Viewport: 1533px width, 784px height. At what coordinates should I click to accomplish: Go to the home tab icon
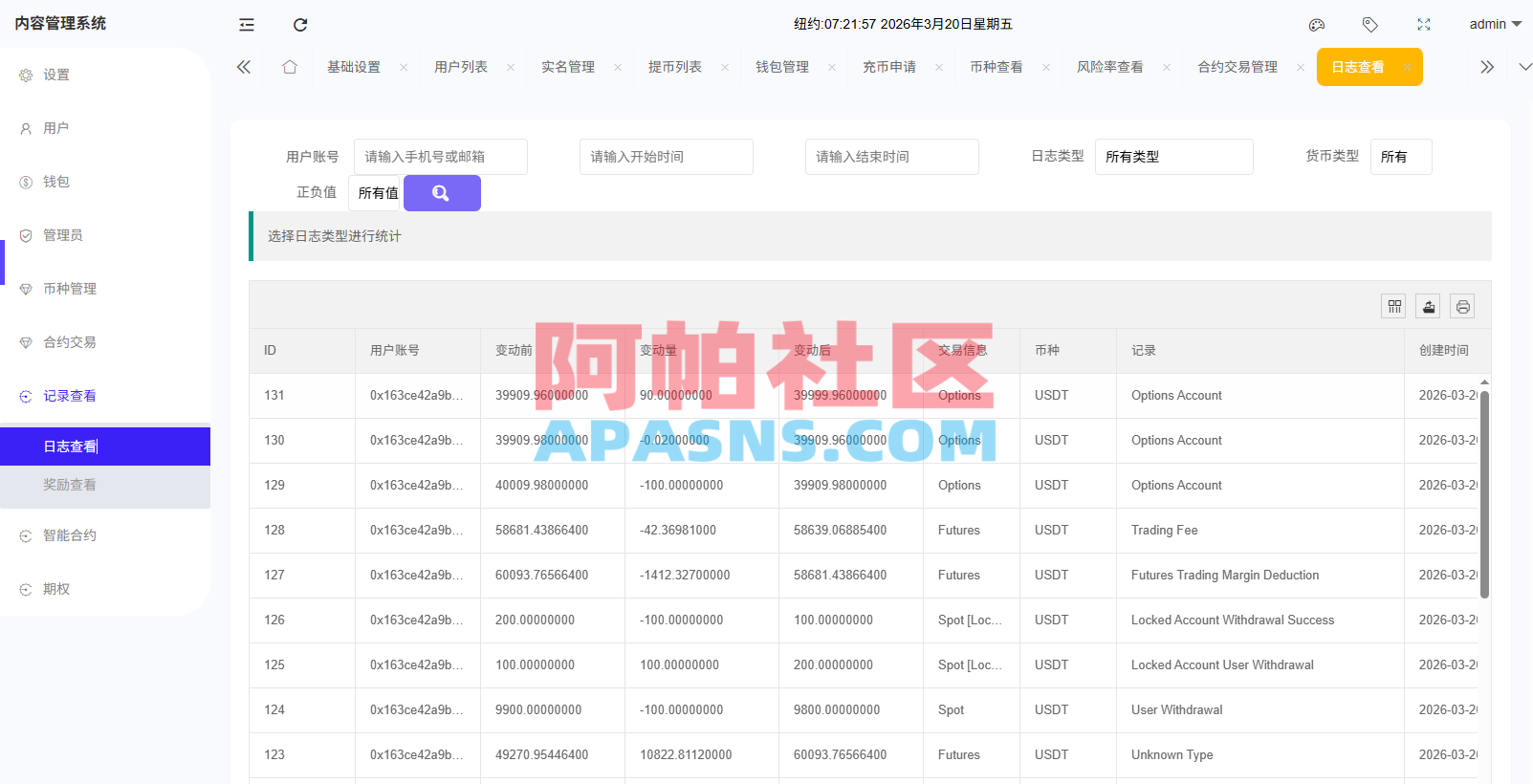pyautogui.click(x=290, y=67)
